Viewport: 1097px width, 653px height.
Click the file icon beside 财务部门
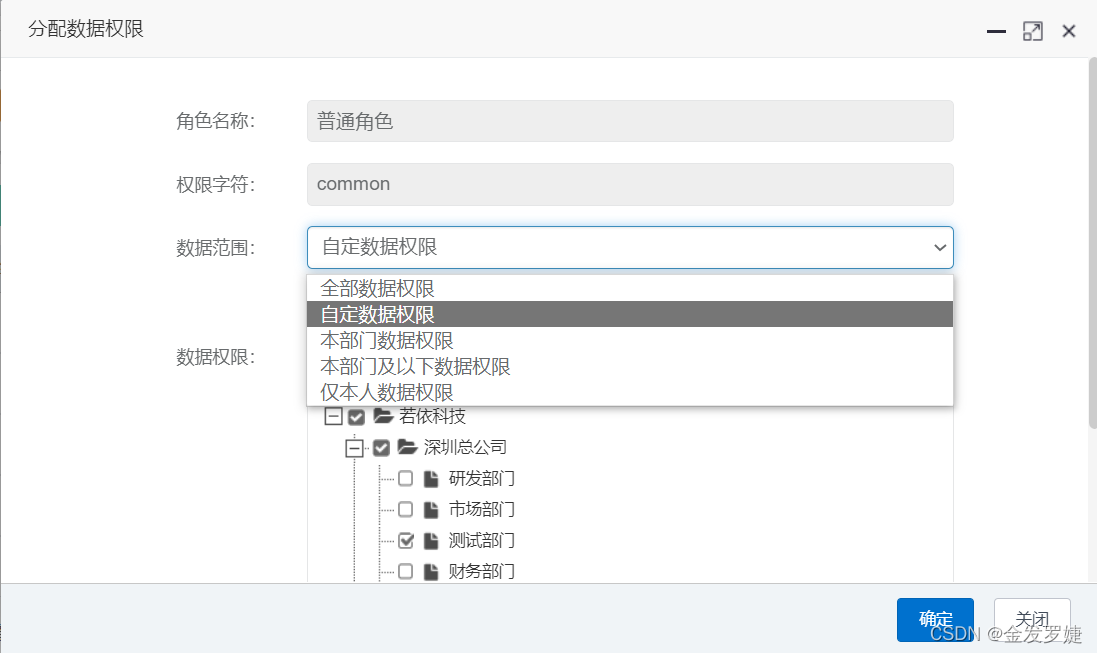[431, 571]
